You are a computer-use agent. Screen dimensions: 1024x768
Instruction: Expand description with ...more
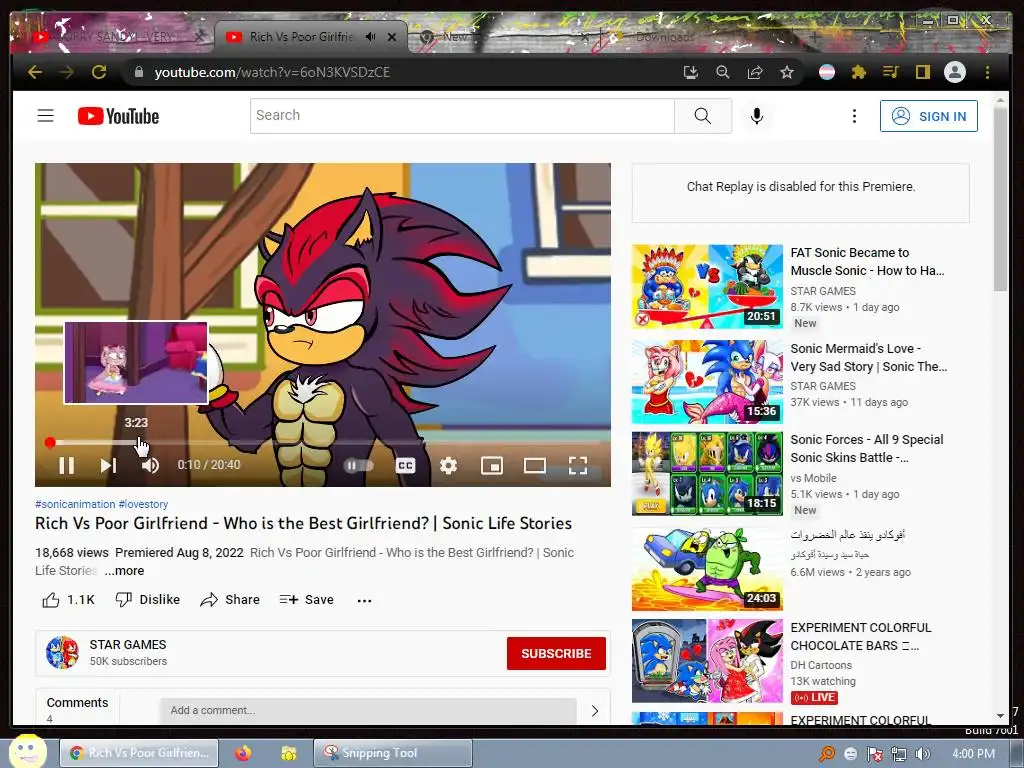pyautogui.click(x=124, y=571)
